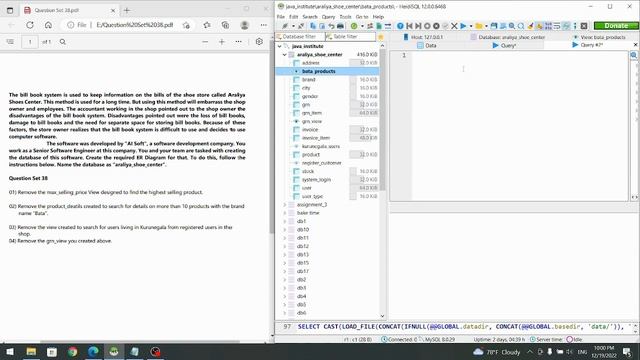Click the Undo arrow icon in HeidiSQL
Viewport: 640px width, 360px height.
(331, 26)
